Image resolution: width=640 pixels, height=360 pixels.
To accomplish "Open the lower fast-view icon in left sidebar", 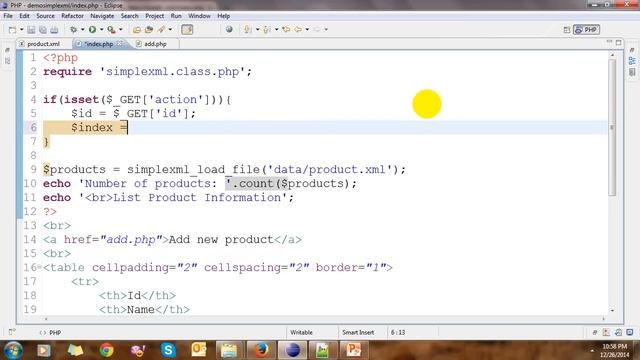I will pyautogui.click(x=7, y=61).
